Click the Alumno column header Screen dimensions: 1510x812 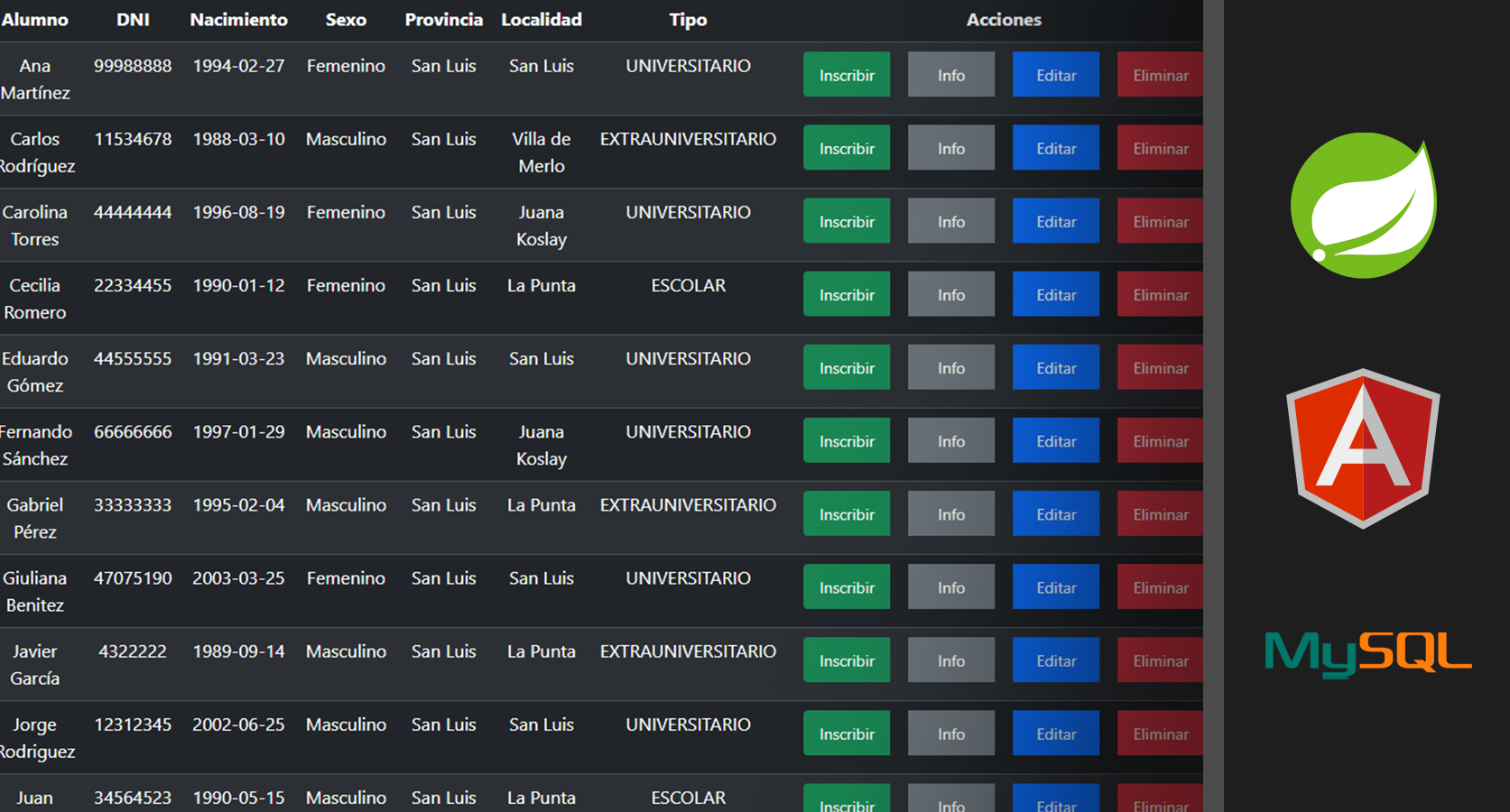pyautogui.click(x=36, y=20)
